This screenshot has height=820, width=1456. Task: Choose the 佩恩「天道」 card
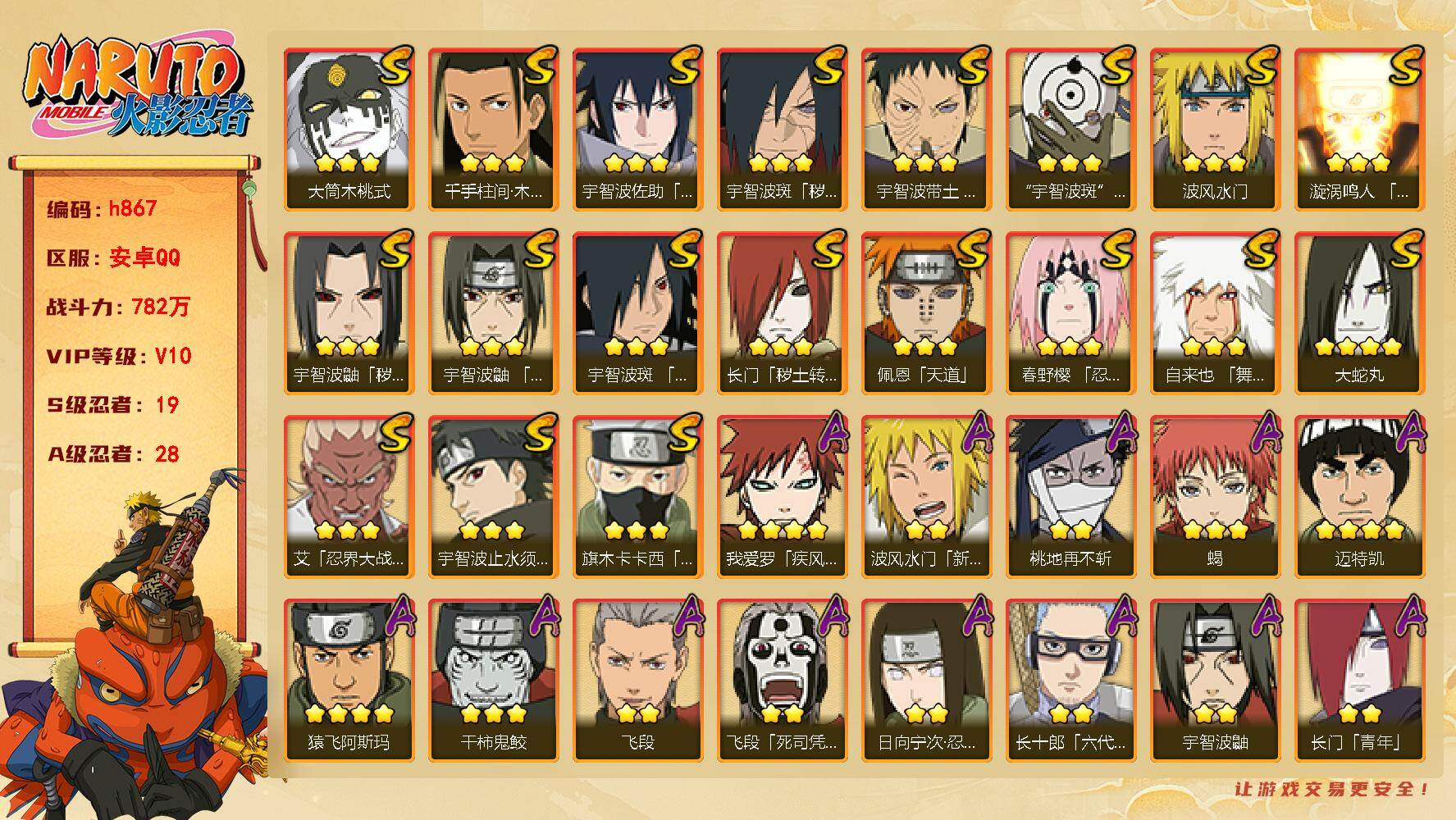coord(927,313)
